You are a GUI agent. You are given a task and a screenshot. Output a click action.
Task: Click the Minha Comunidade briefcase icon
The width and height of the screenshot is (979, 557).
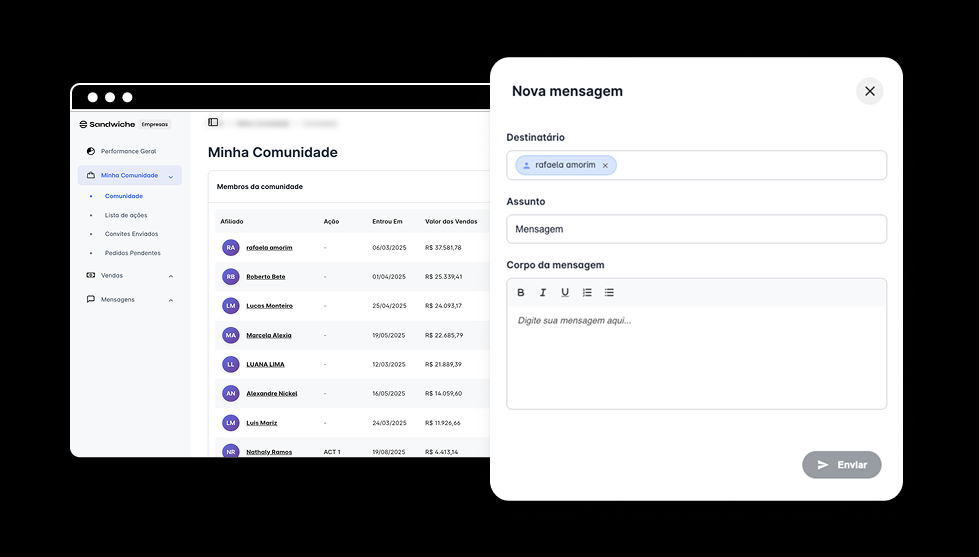click(x=91, y=175)
